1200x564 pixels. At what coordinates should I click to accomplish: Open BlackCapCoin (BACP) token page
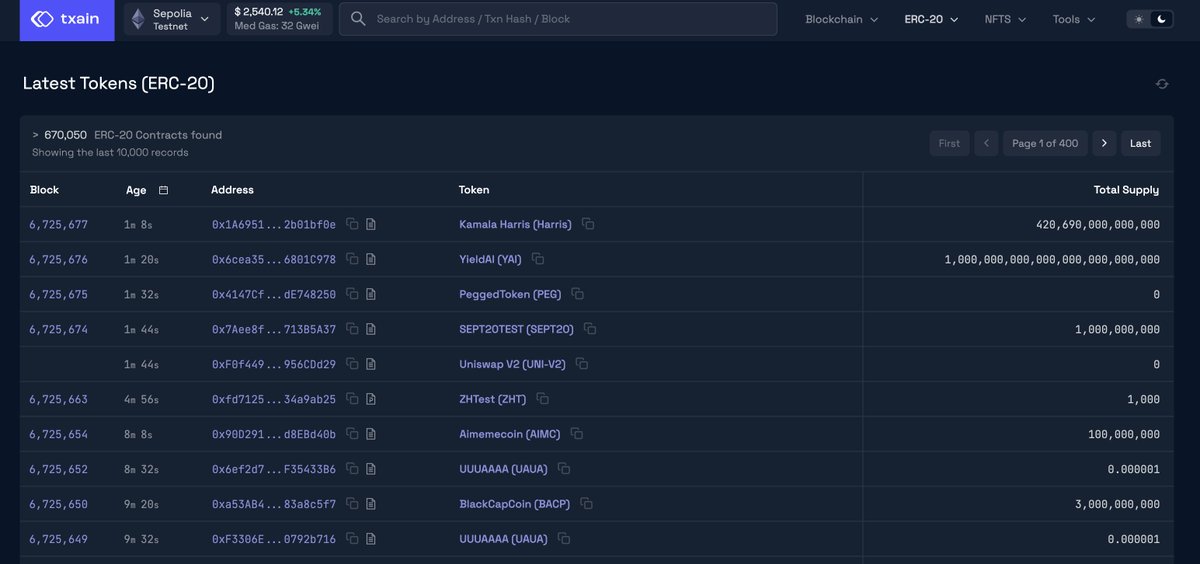click(x=514, y=504)
